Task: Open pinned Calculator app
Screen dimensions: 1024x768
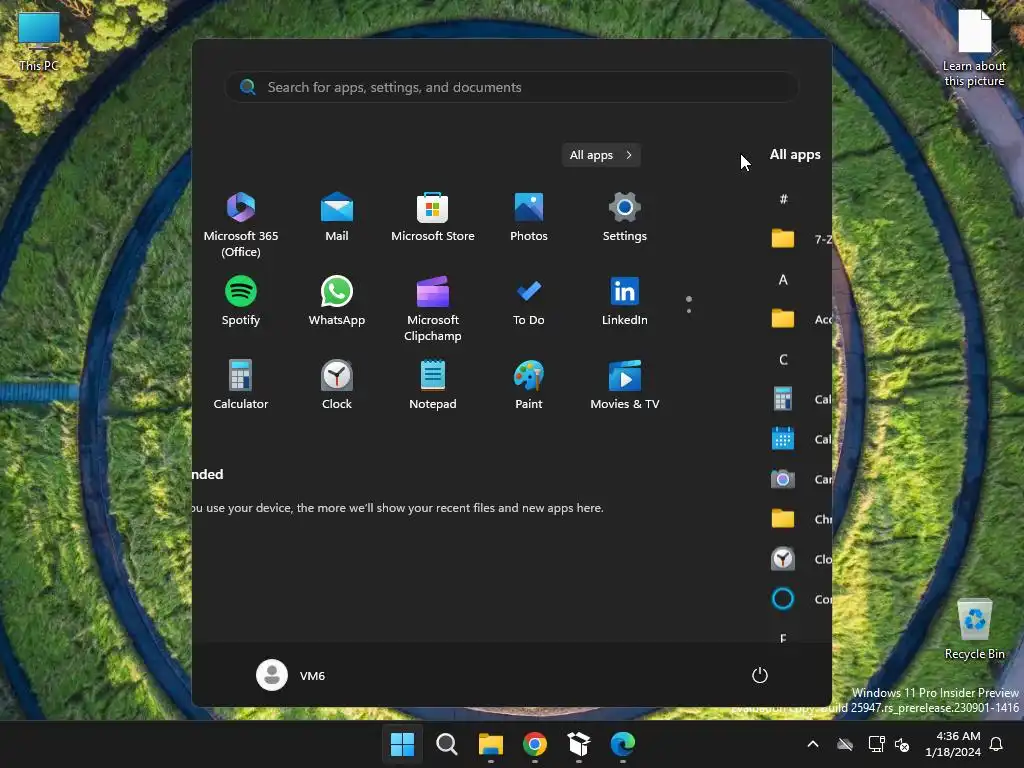Action: (x=240, y=385)
